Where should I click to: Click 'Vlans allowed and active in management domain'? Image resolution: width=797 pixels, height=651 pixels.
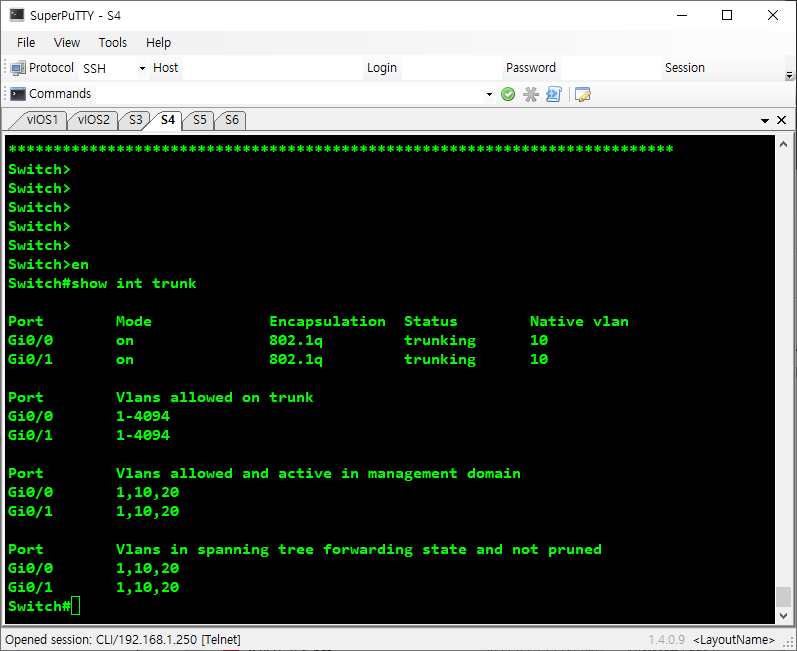318,474
